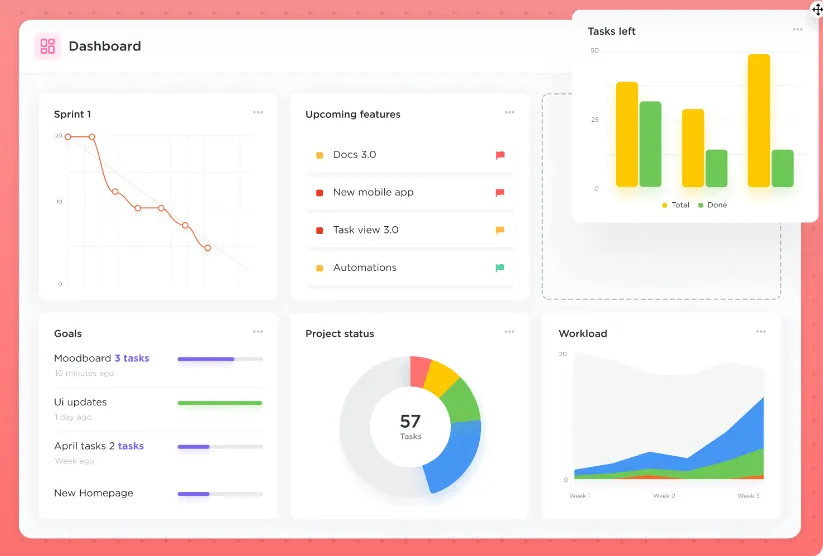This screenshot has height=556, width=823.
Task: Click the New Homepage progress bar
Action: (220, 494)
